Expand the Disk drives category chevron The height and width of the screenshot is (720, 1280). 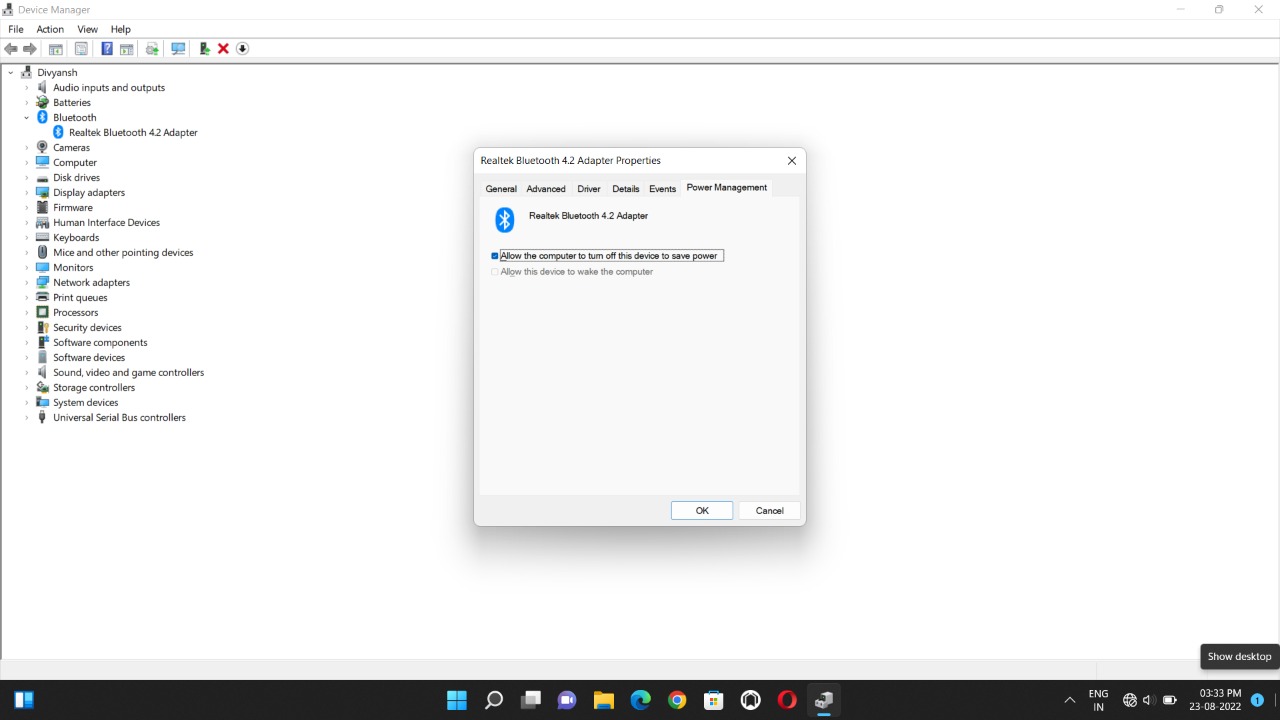coord(27,177)
